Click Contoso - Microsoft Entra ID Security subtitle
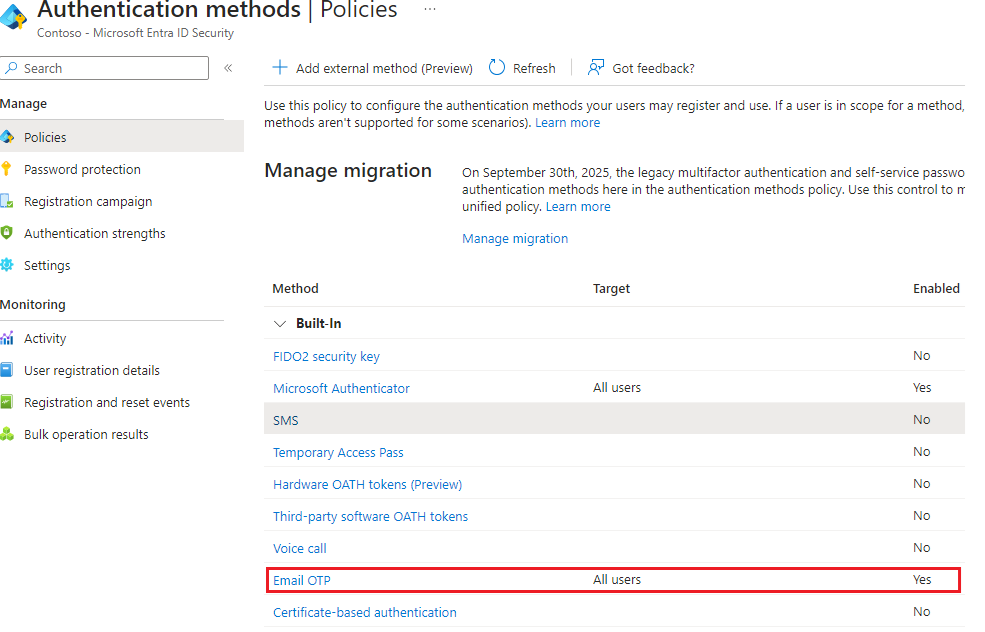Image resolution: width=985 pixels, height=632 pixels. click(x=135, y=33)
